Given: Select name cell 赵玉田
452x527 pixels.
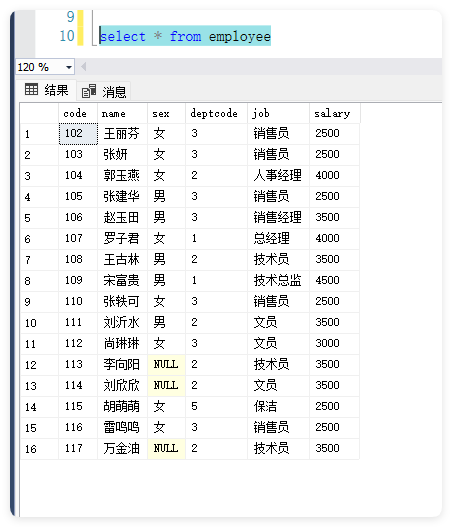Looking at the screenshot, I should (x=122, y=218).
